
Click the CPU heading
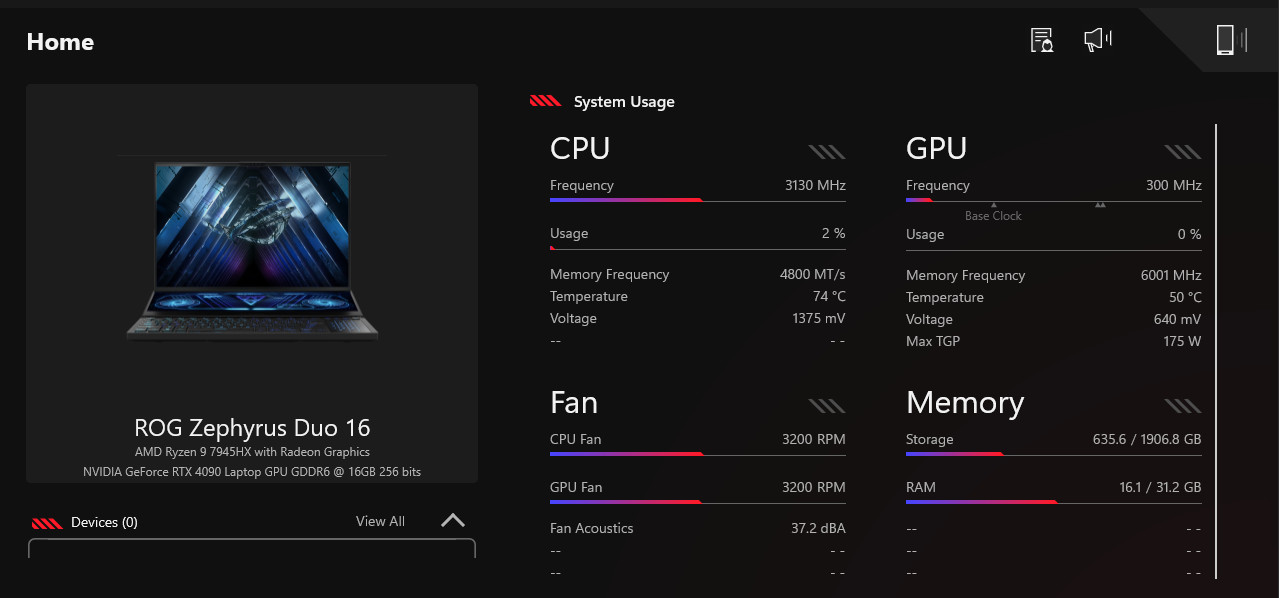click(x=580, y=148)
